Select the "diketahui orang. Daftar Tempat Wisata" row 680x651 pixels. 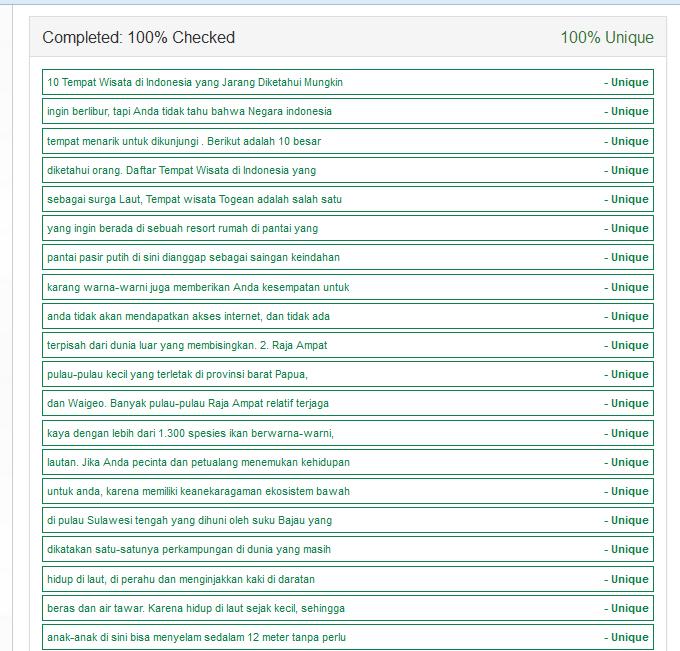[x=181, y=170]
